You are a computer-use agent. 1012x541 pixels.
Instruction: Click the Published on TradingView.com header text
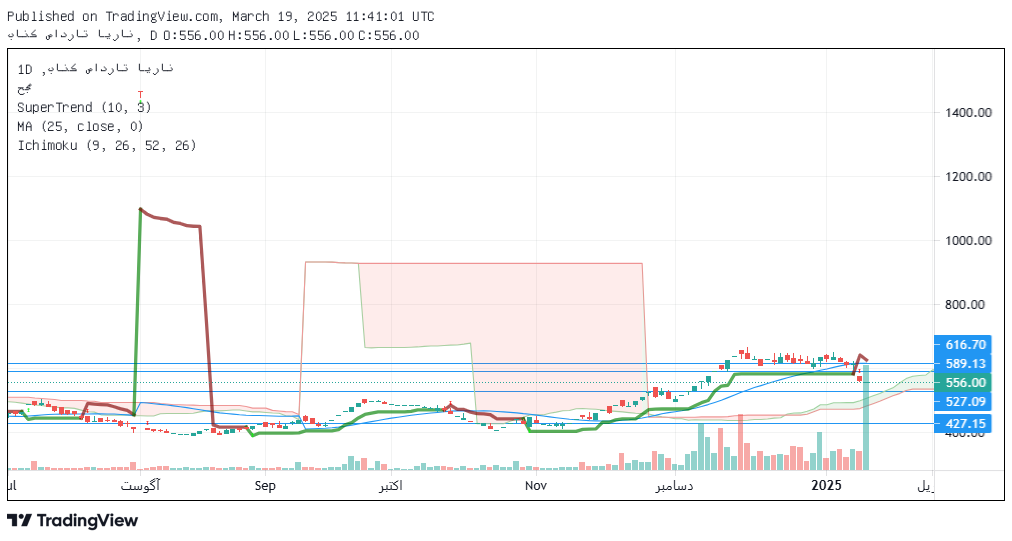pyautogui.click(x=220, y=16)
